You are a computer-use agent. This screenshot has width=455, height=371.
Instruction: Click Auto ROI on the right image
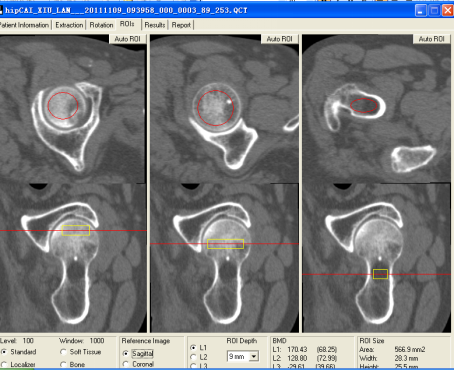pos(431,39)
